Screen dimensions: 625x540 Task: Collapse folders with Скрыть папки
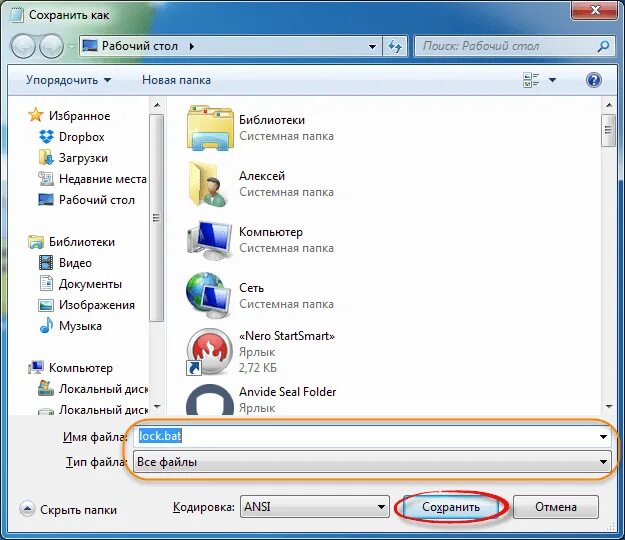tap(68, 510)
